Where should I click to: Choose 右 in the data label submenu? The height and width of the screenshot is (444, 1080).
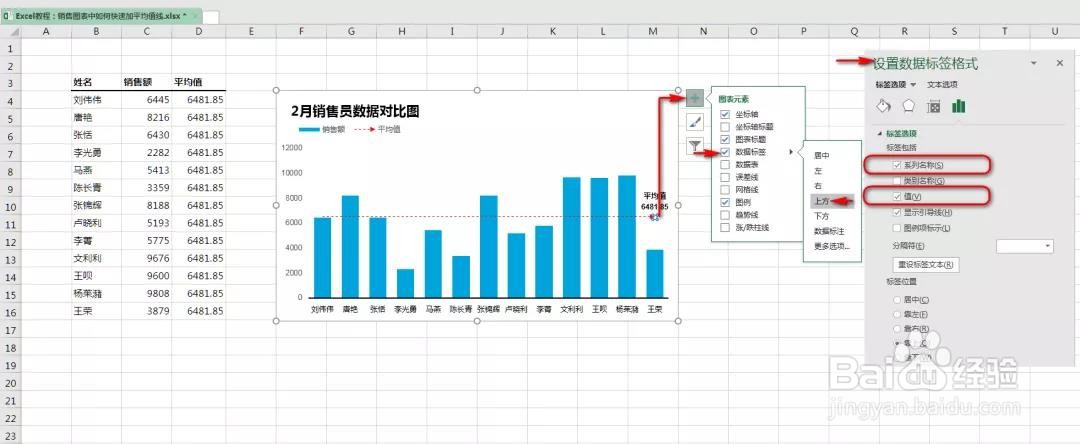pos(818,186)
